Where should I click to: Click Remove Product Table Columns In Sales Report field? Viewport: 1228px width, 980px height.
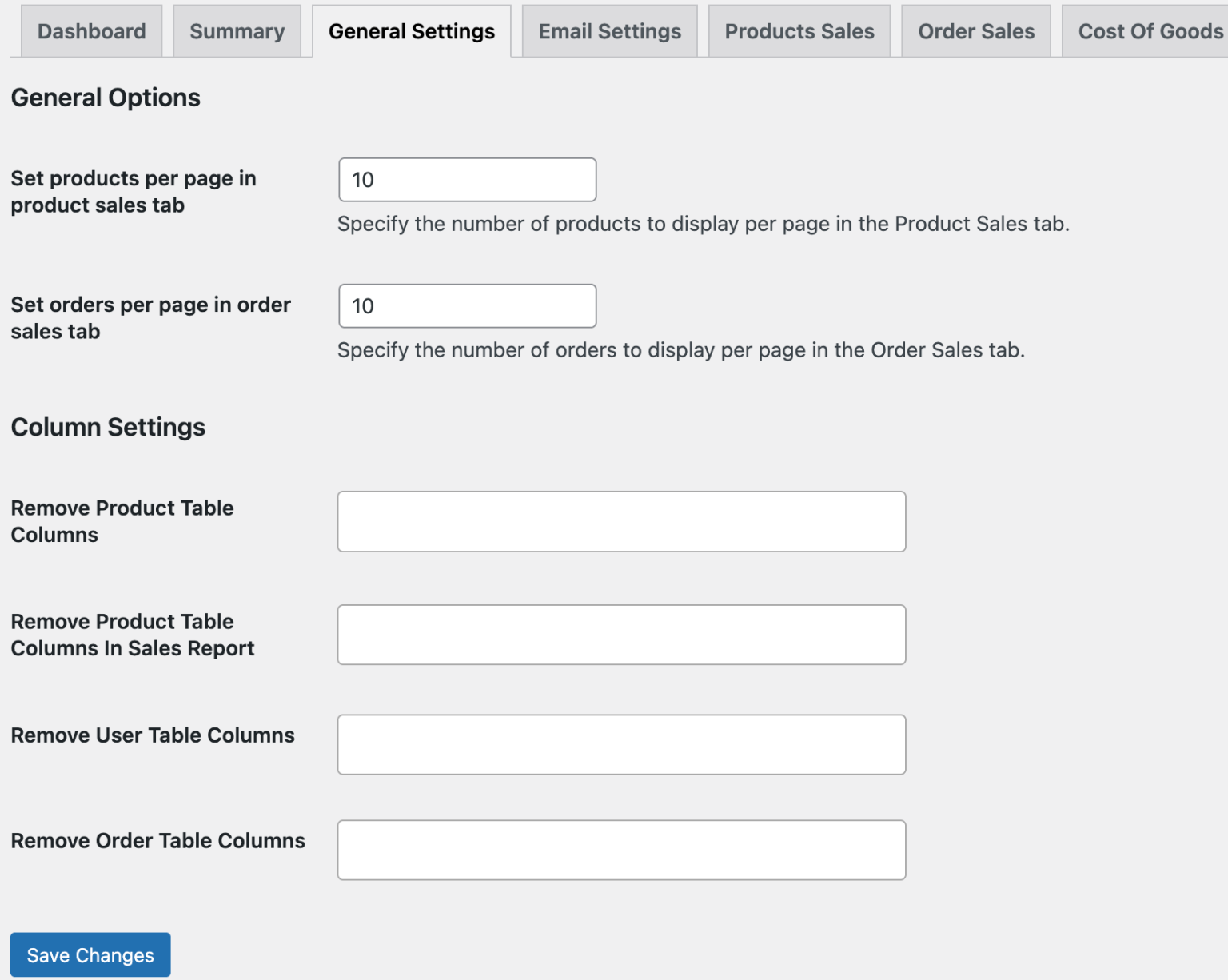[621, 635]
